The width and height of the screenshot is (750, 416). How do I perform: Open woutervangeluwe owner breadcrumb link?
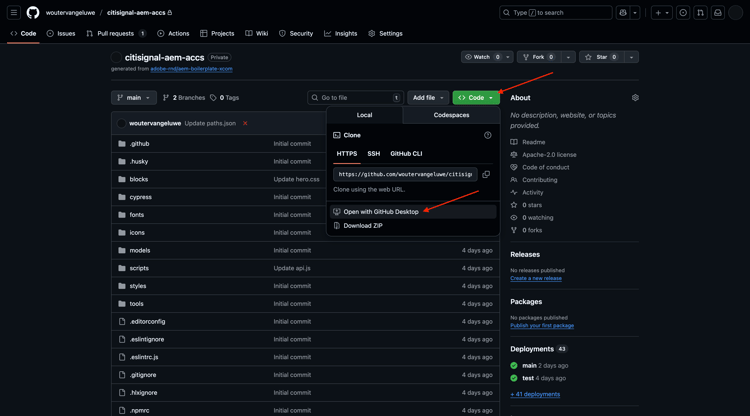70,13
